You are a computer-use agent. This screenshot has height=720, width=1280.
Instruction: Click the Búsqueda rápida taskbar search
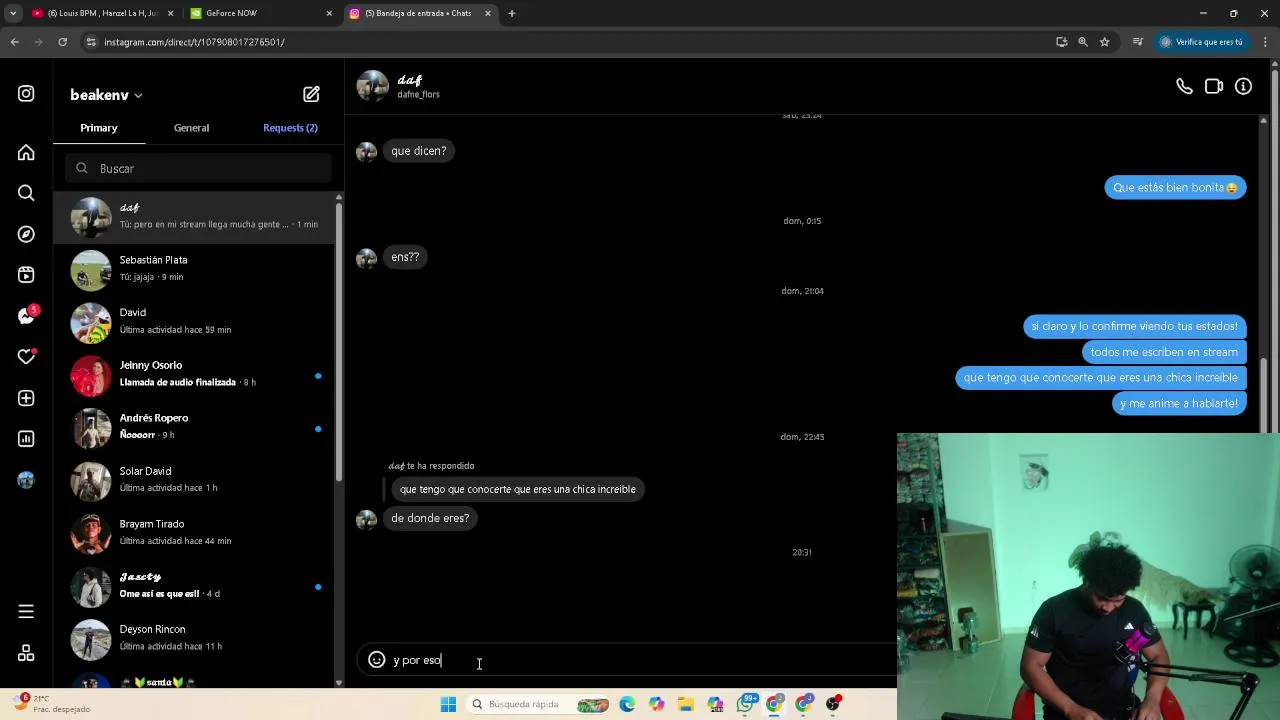click(x=539, y=704)
